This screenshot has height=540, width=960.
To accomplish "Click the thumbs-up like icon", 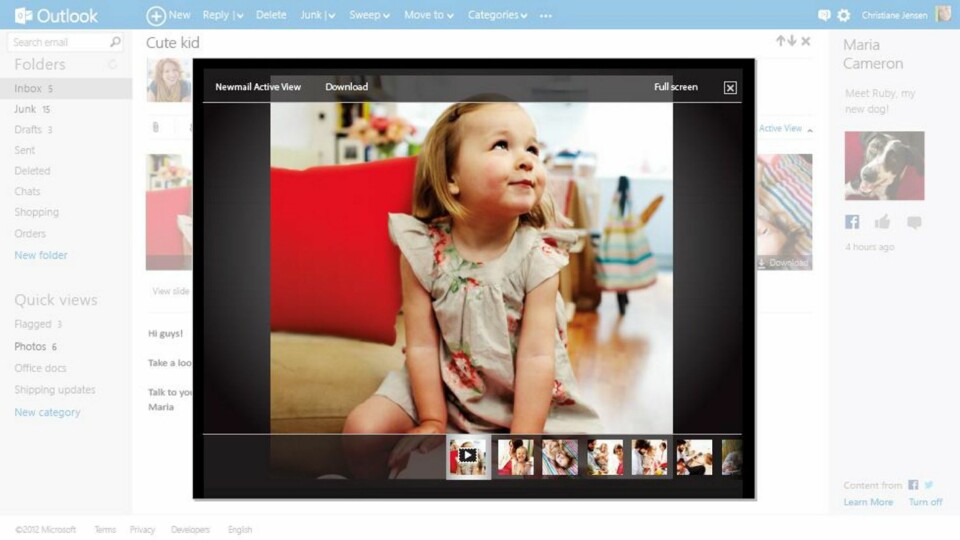I will [882, 222].
